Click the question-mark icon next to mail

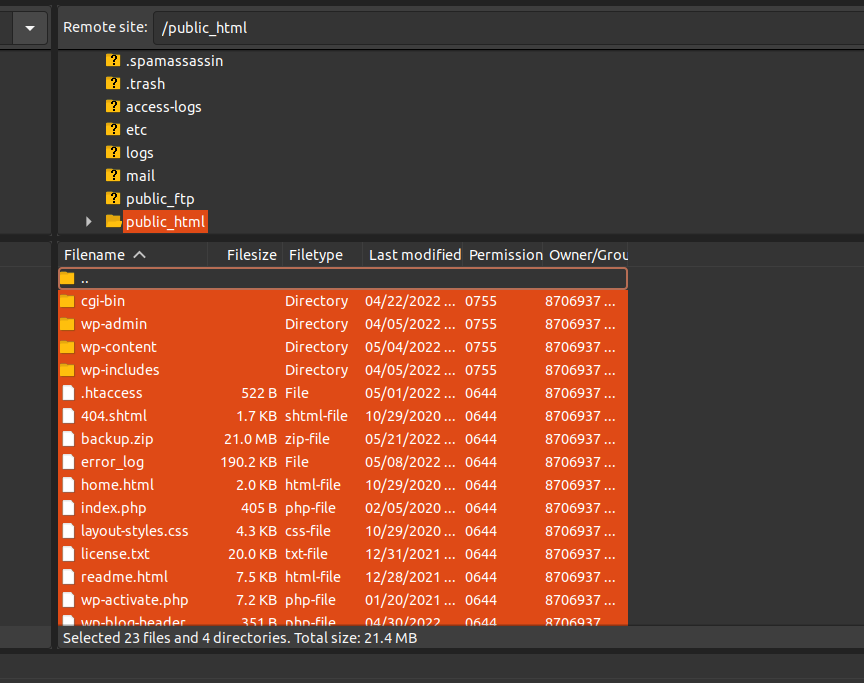[113, 176]
